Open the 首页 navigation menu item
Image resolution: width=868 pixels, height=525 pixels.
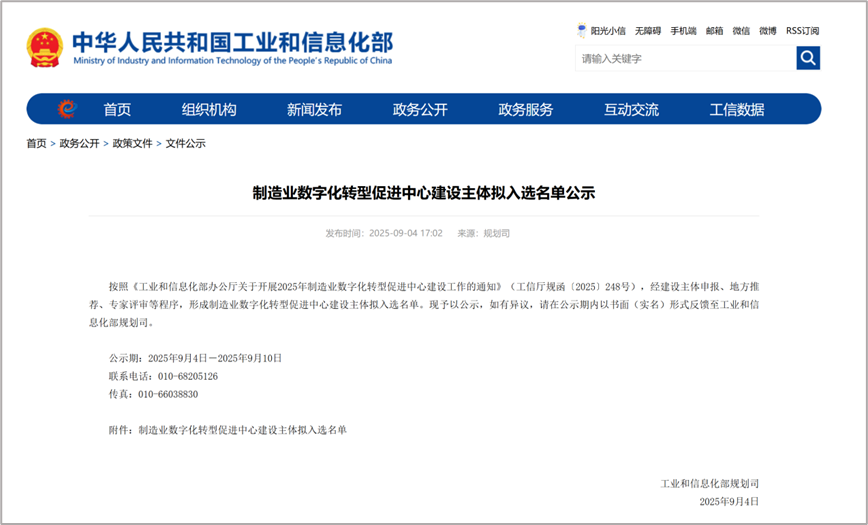pos(117,110)
